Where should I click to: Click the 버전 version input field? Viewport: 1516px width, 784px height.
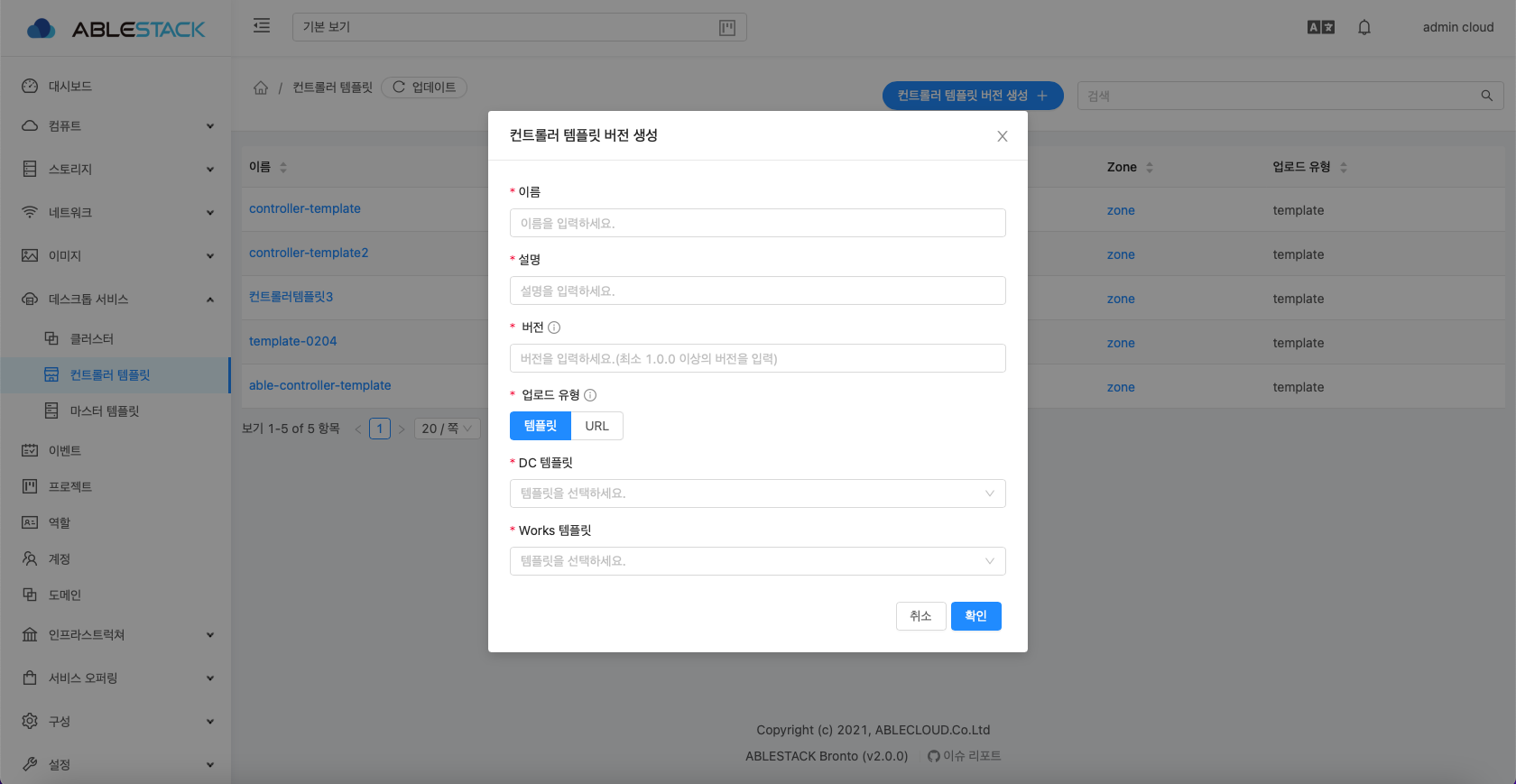(x=757, y=358)
